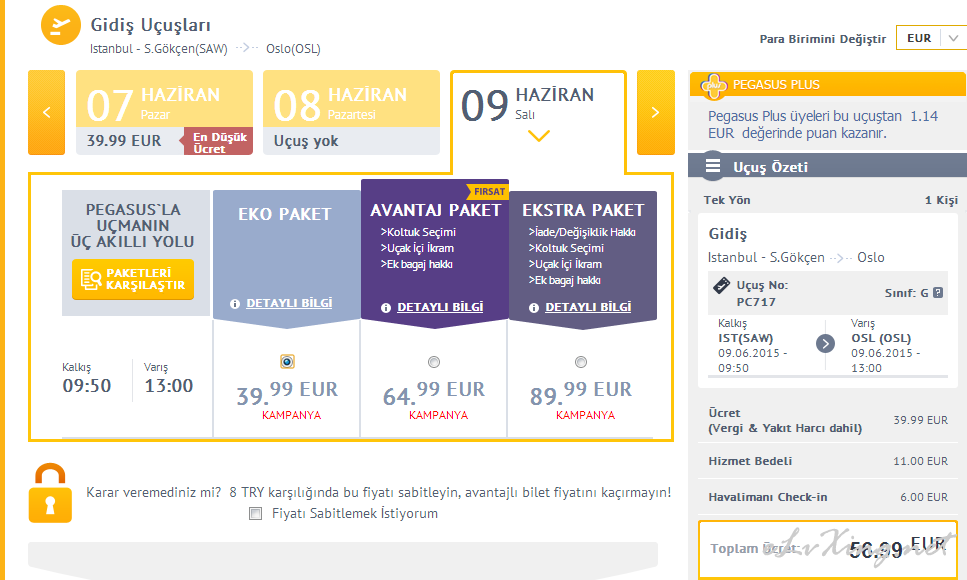Click the Avantaj Paket header
The height and width of the screenshot is (580, 967).
pyautogui.click(x=435, y=210)
